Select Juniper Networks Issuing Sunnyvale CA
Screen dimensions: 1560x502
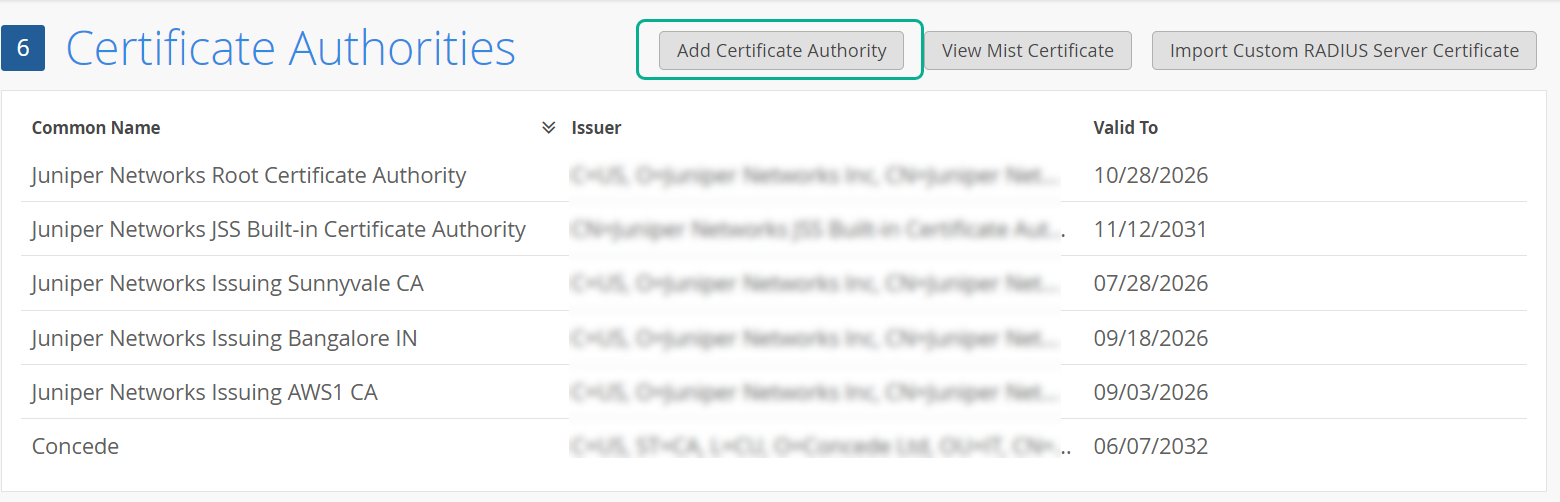(227, 284)
